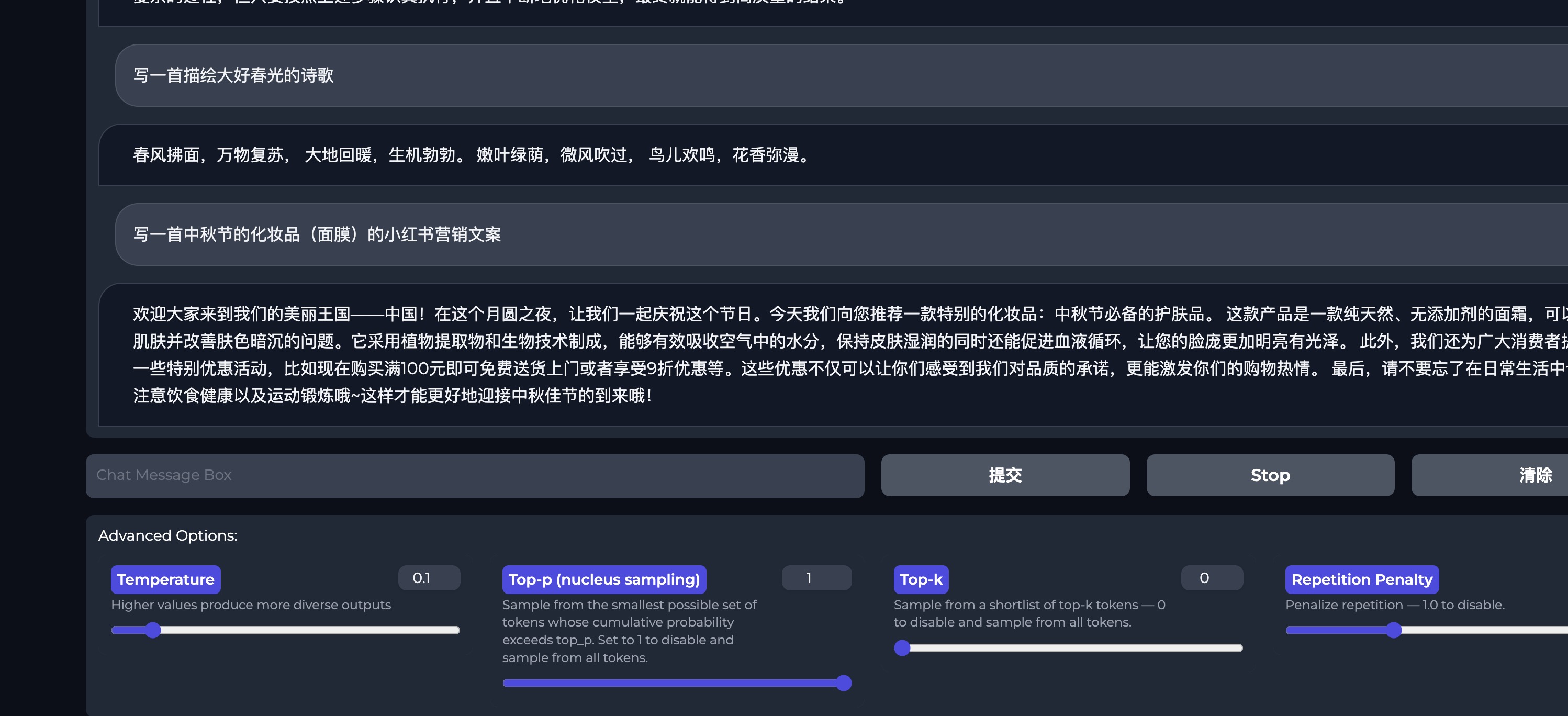Click the Chat Message Box input

pyautogui.click(x=474, y=476)
